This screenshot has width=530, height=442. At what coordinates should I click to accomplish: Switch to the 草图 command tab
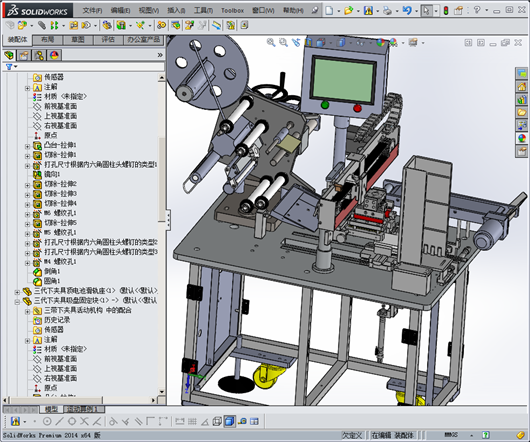click(x=78, y=40)
